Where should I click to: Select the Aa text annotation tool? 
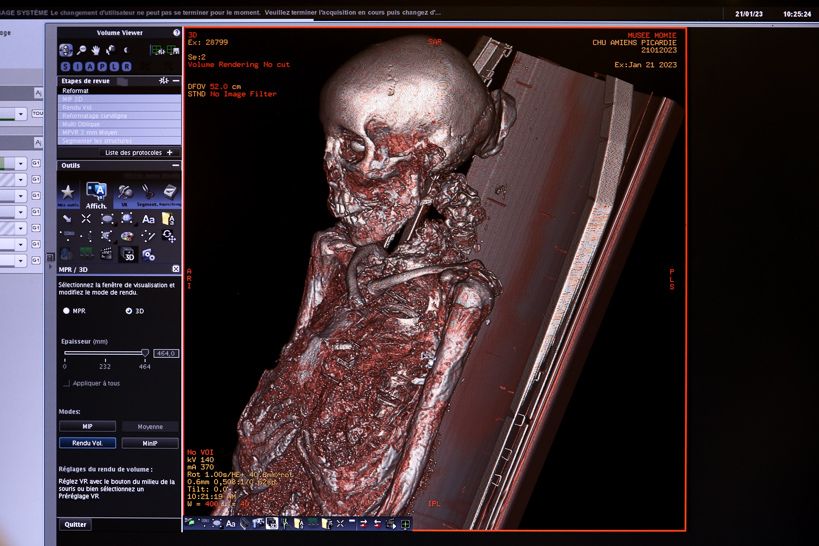pyautogui.click(x=148, y=219)
